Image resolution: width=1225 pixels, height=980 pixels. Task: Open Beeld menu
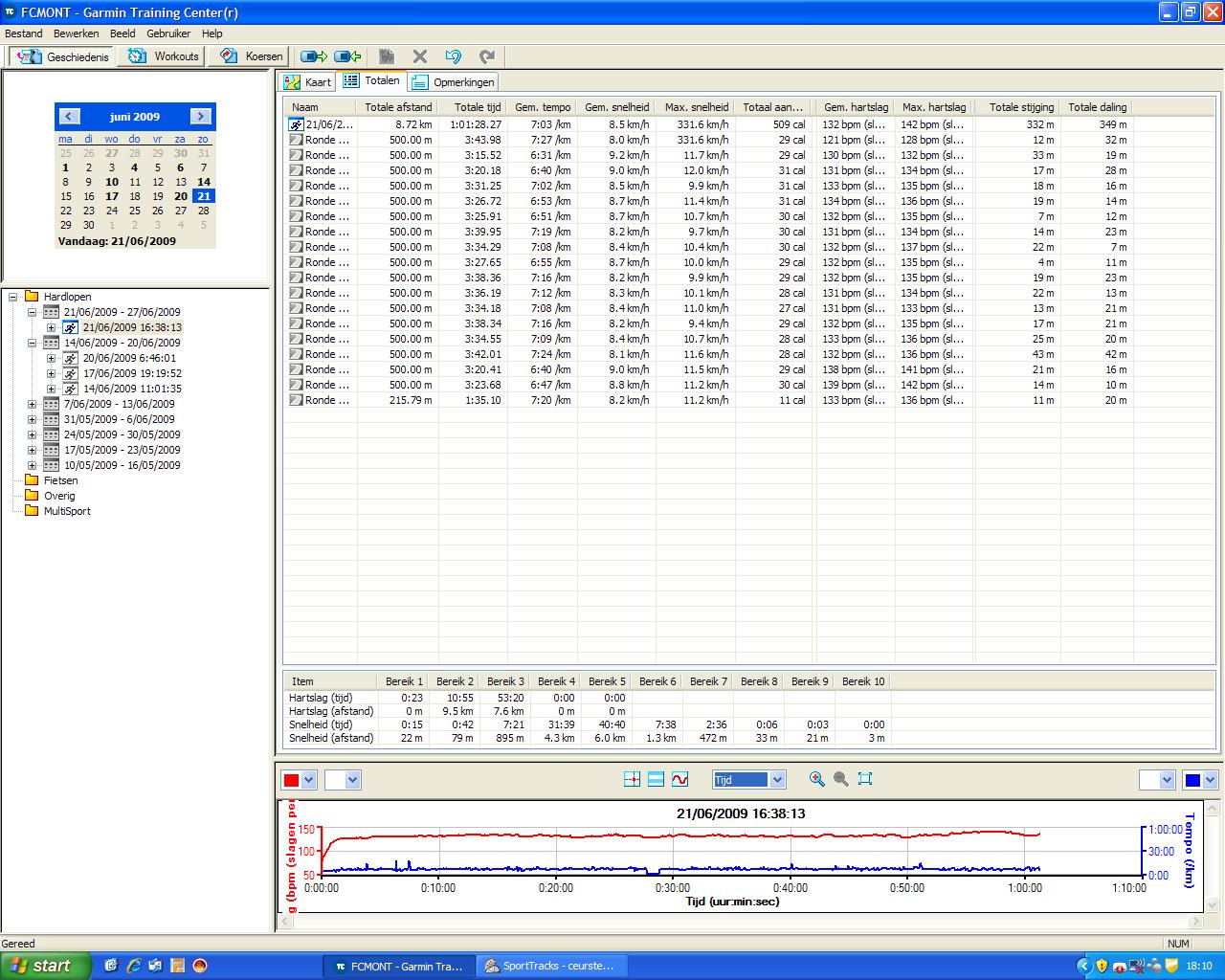pyautogui.click(x=122, y=33)
